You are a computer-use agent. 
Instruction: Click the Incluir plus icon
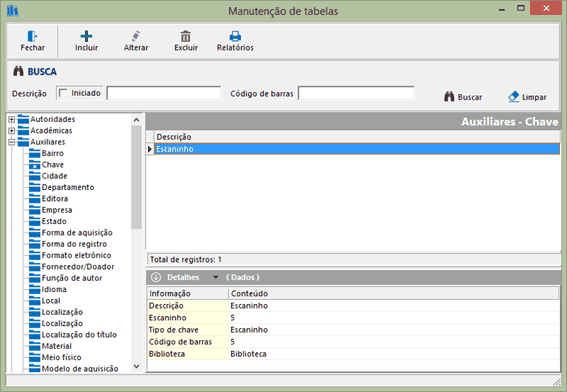coord(86,36)
